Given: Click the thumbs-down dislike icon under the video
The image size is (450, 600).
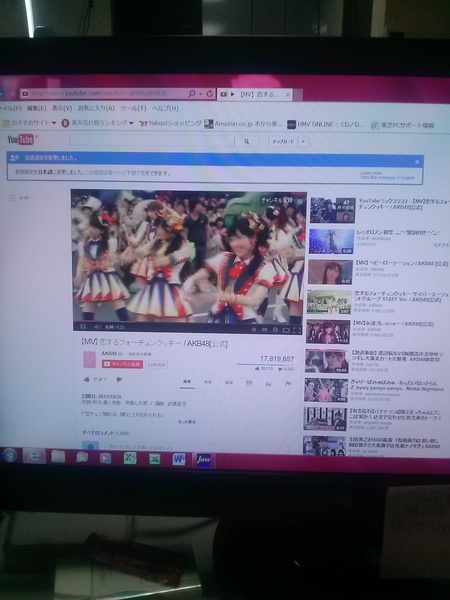Looking at the screenshot, I should pos(119,379).
